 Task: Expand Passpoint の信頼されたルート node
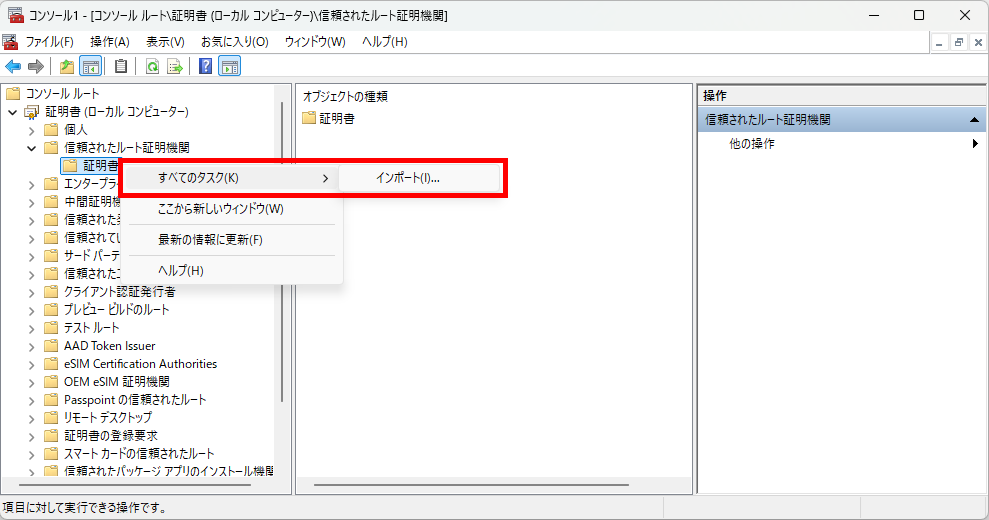[32, 400]
